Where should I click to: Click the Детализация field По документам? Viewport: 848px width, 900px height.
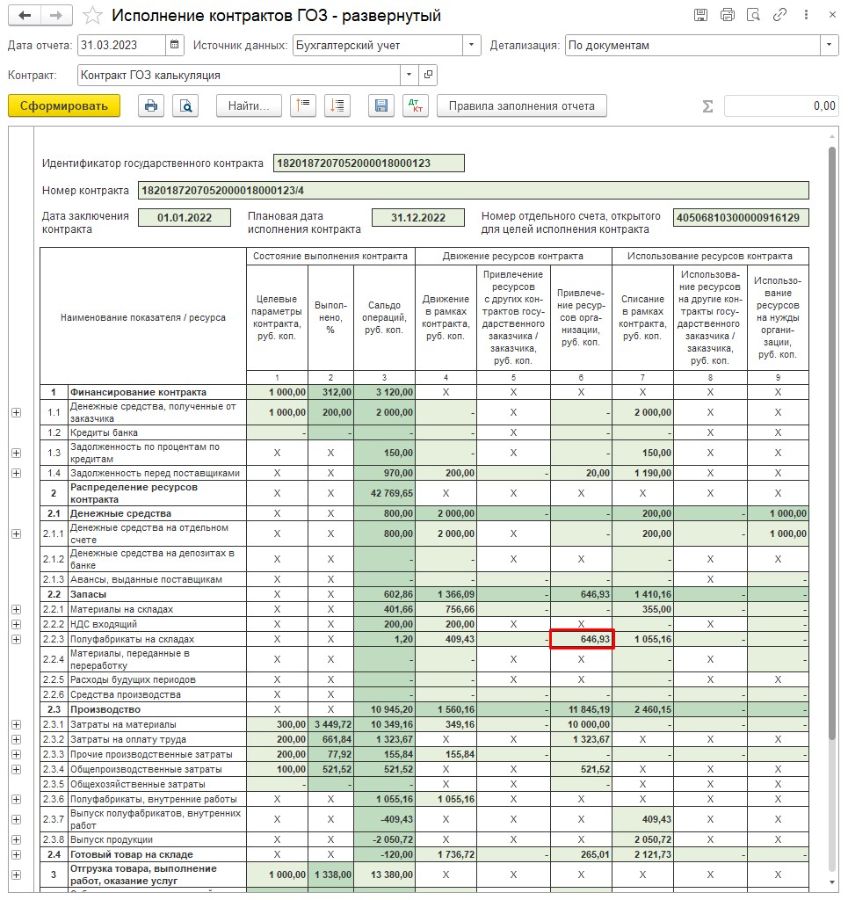coord(692,45)
